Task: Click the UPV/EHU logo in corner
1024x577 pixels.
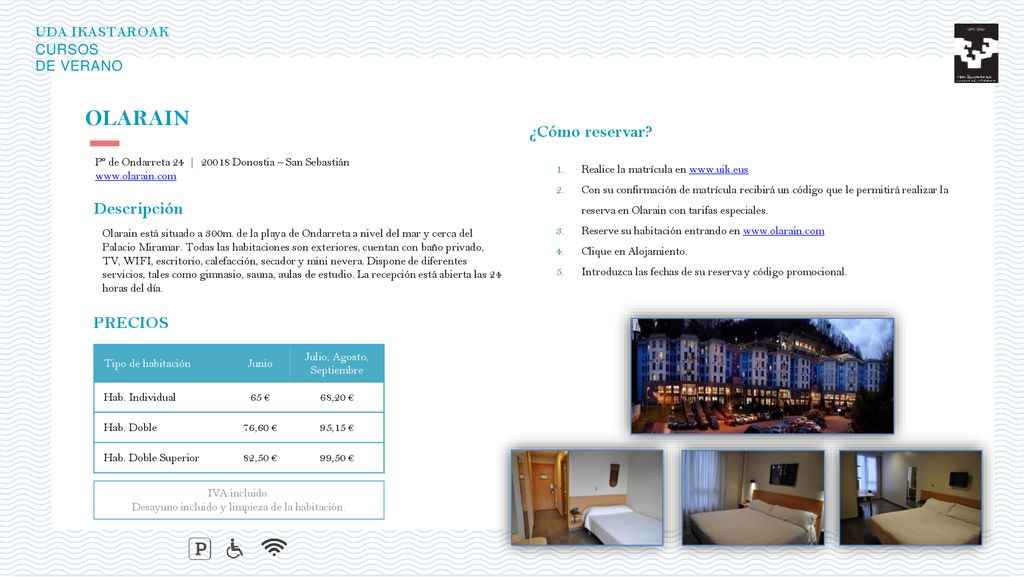Action: point(976,53)
